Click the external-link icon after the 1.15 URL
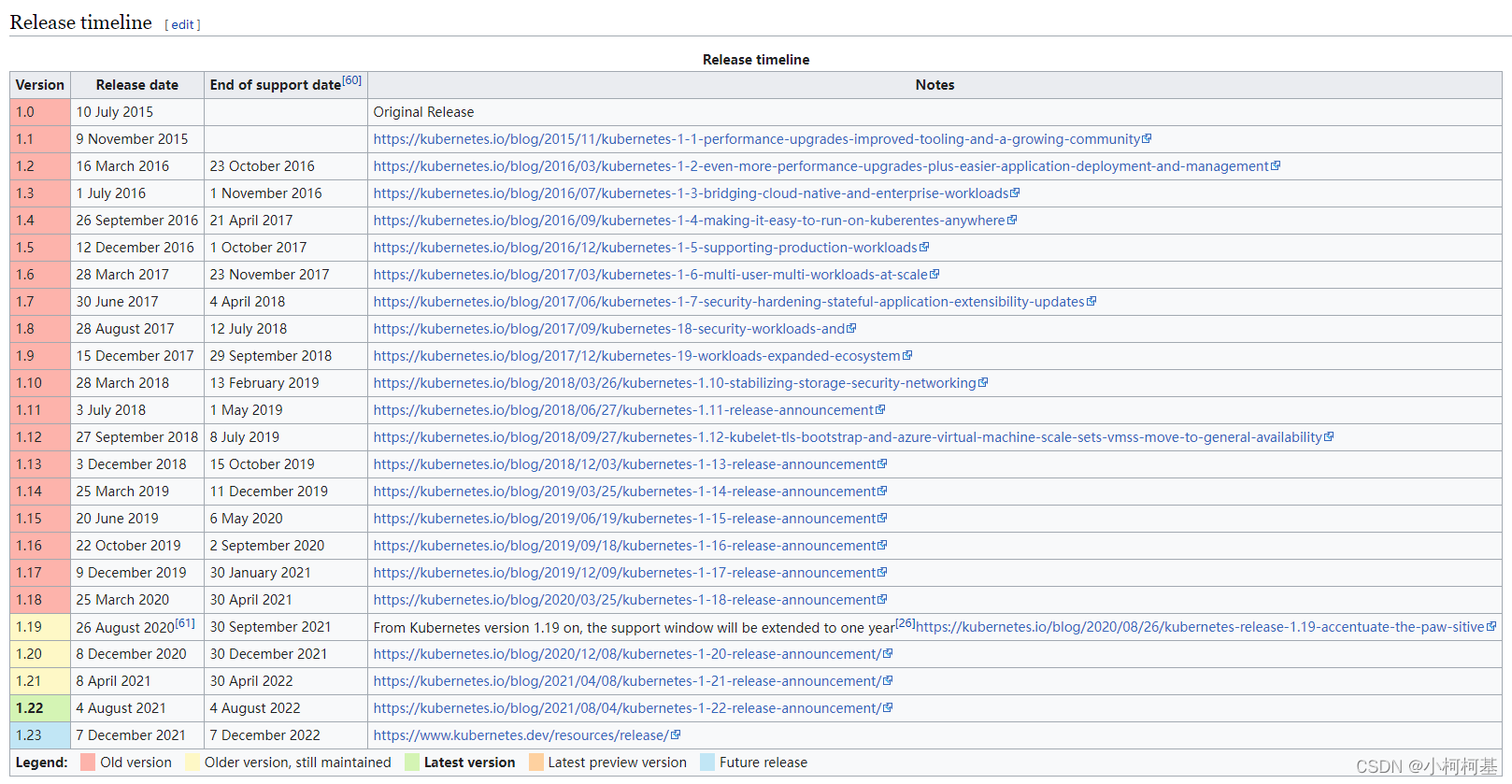The width and height of the screenshot is (1512, 784). pos(882,519)
